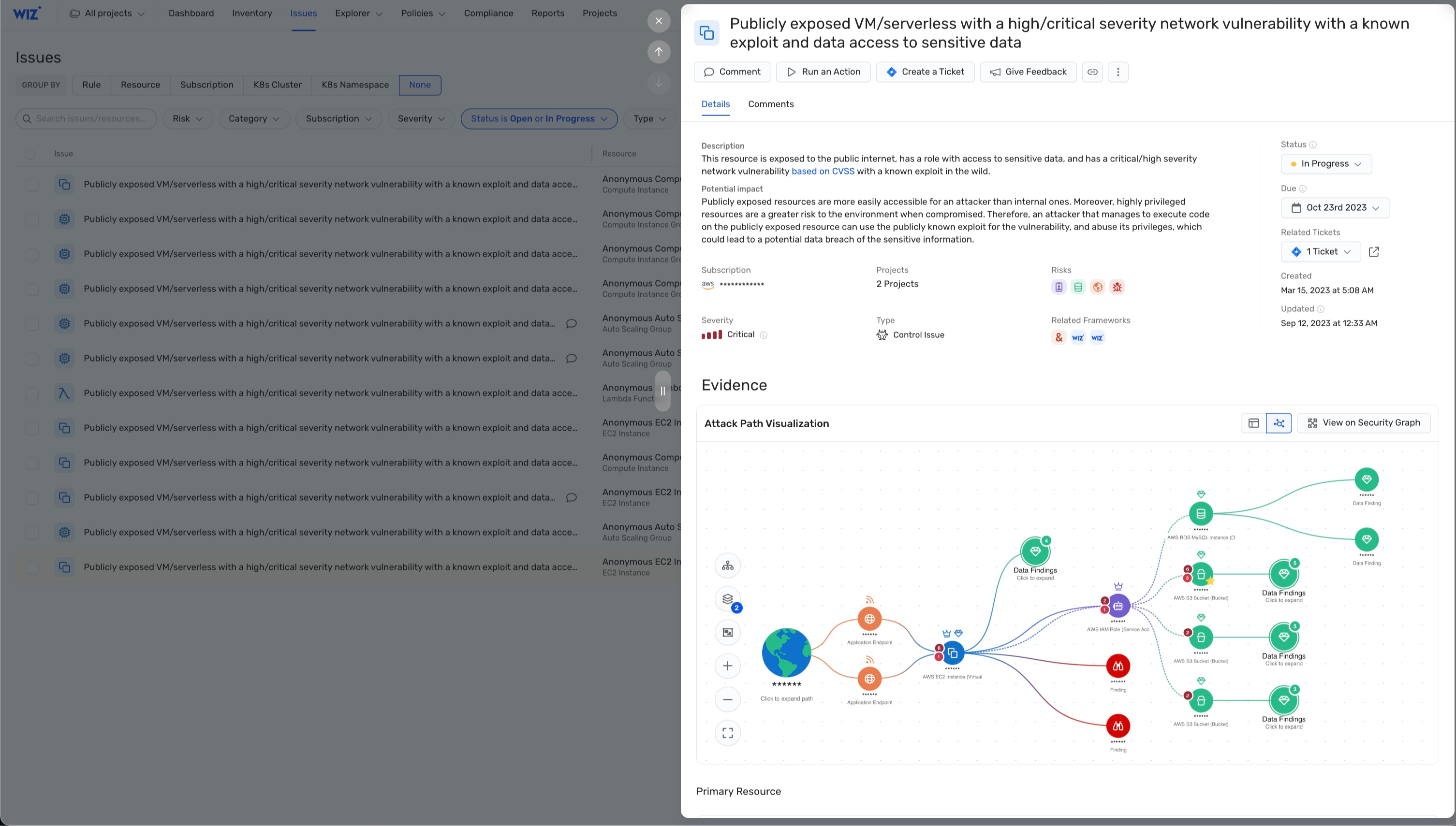
Task: Open the Oct 23rd 2023 due date picker
Action: [1335, 208]
